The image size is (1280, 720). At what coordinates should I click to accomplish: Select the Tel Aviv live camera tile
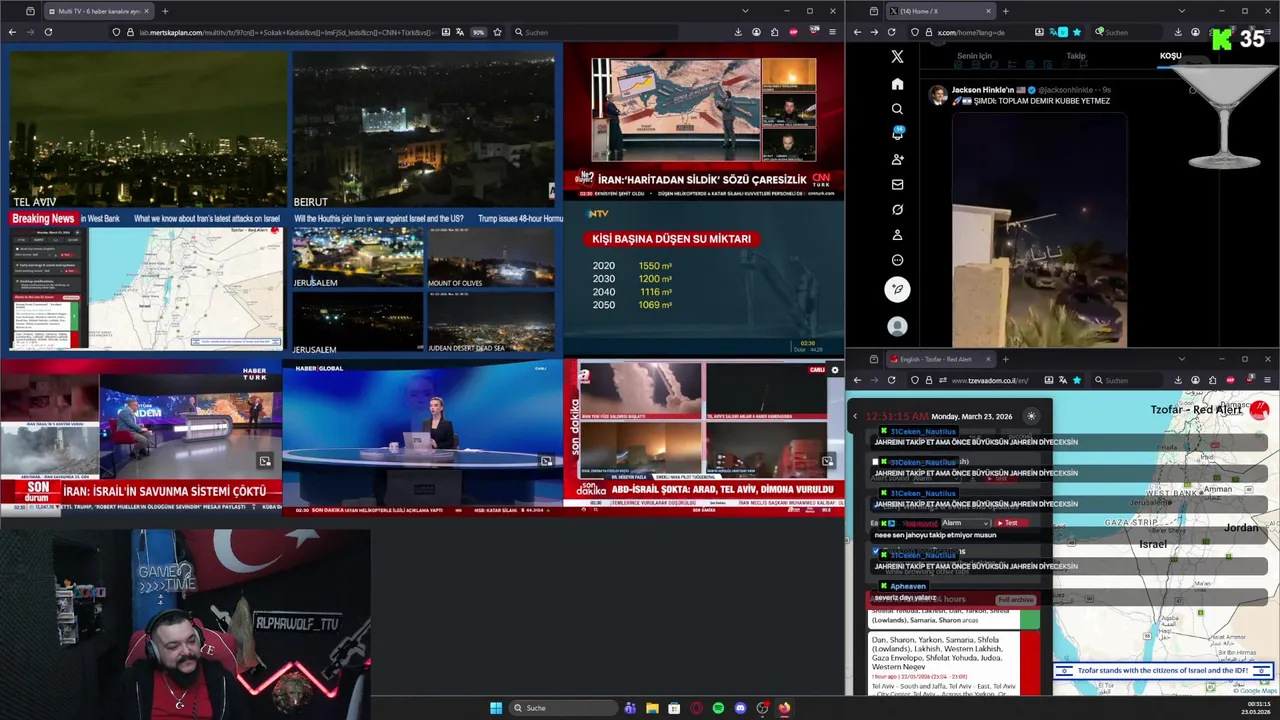[147, 130]
